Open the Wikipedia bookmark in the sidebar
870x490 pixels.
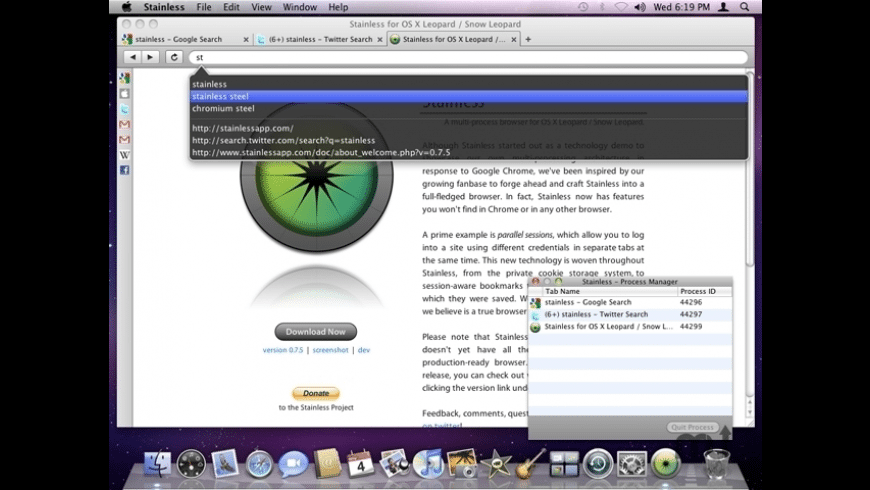point(125,155)
